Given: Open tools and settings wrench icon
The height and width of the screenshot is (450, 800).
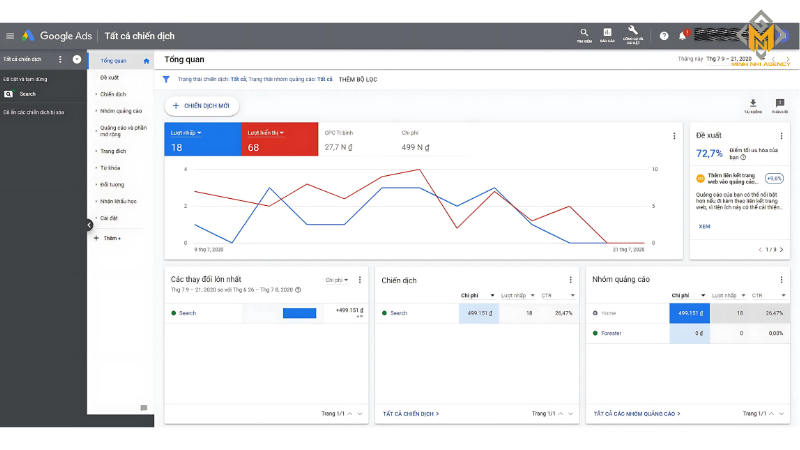Looking at the screenshot, I should pos(633,35).
